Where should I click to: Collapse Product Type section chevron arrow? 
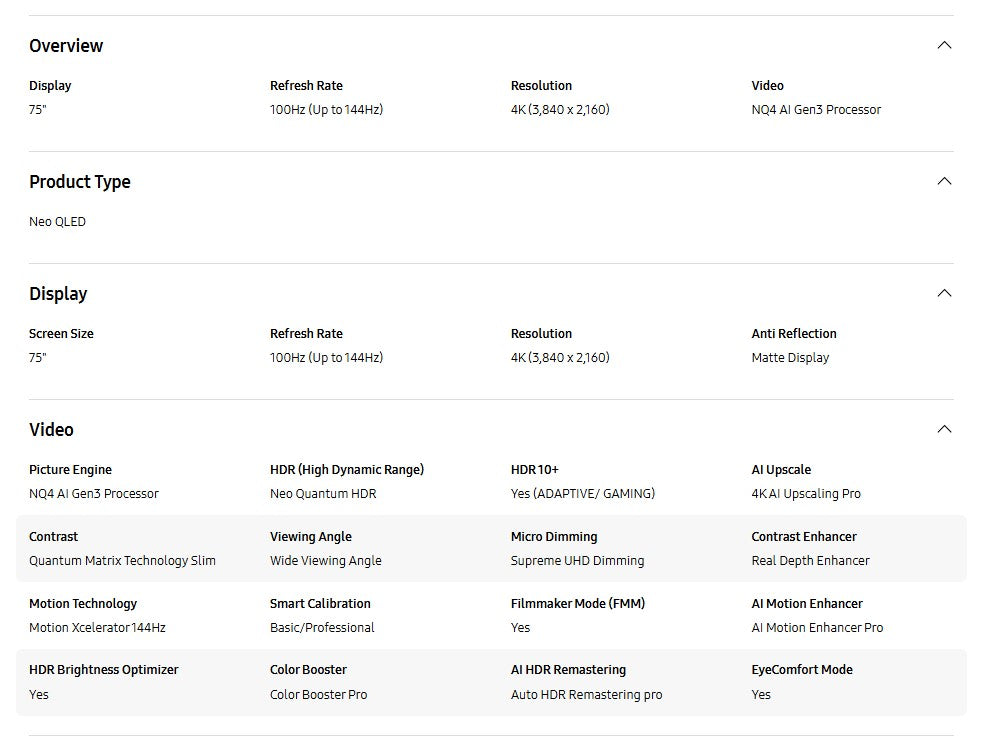point(943,182)
